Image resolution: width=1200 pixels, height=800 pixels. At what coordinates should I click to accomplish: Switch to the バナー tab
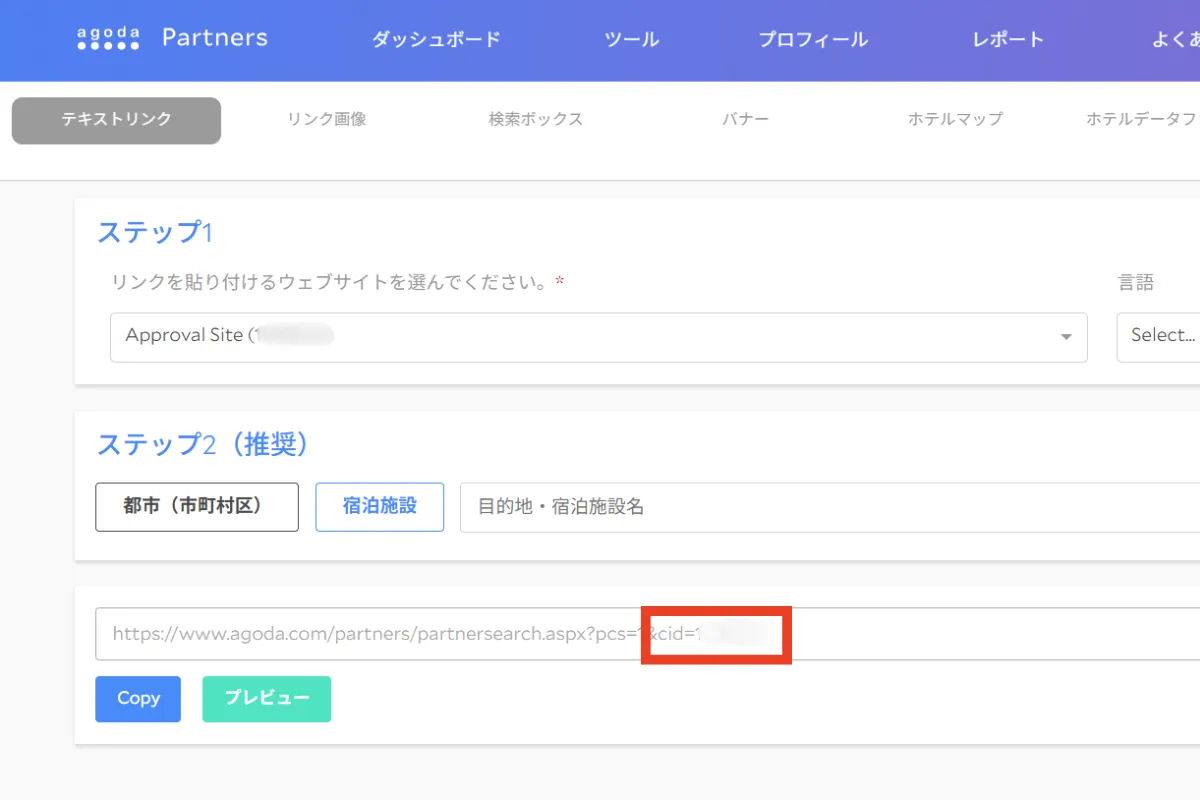tap(745, 118)
